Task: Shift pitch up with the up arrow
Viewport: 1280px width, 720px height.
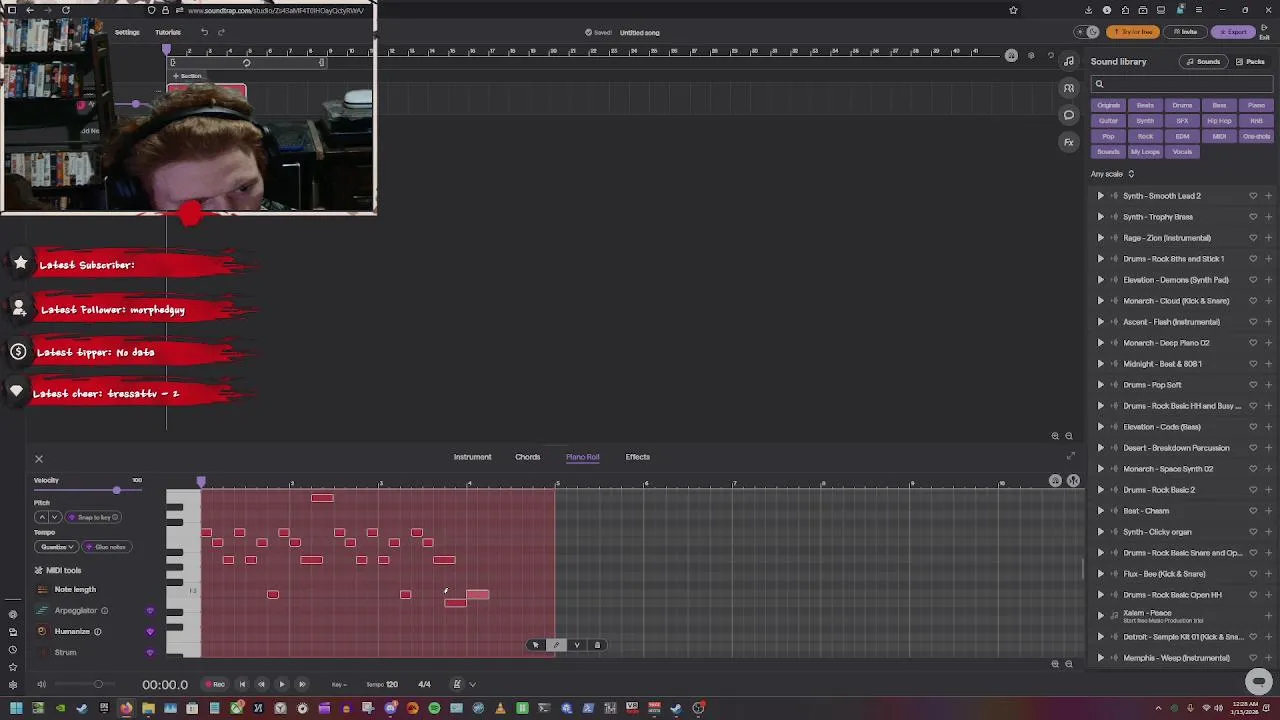Action: point(42,517)
